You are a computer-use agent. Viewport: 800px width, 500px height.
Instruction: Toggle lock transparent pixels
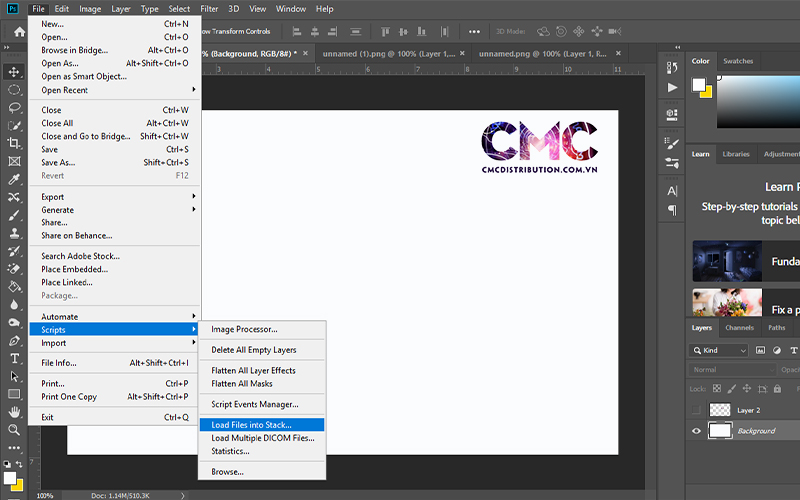pyautogui.click(x=717, y=389)
